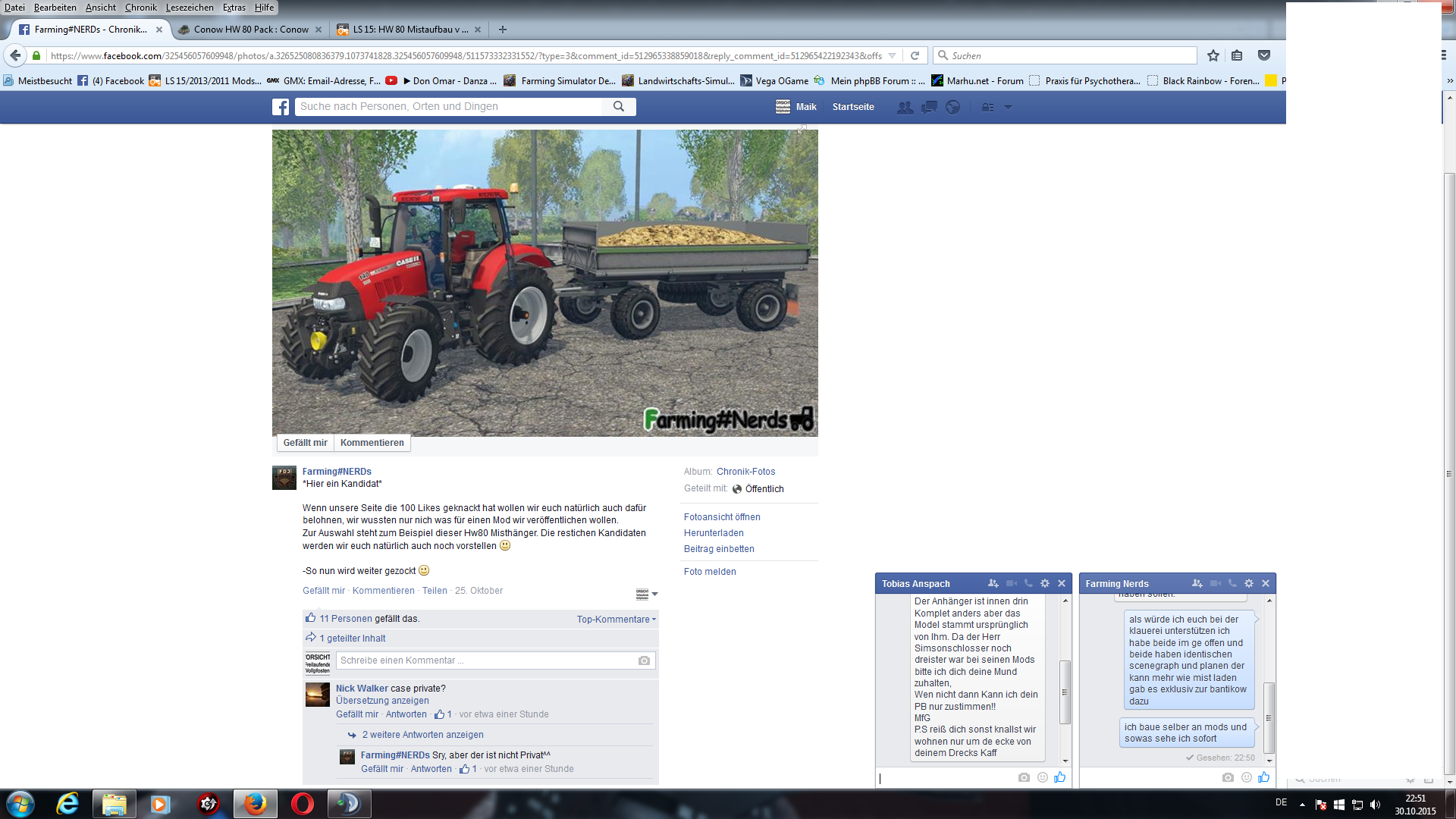Show more bookmarks with the chevron
Screen dimensions: 1456x819
coord(1450,81)
